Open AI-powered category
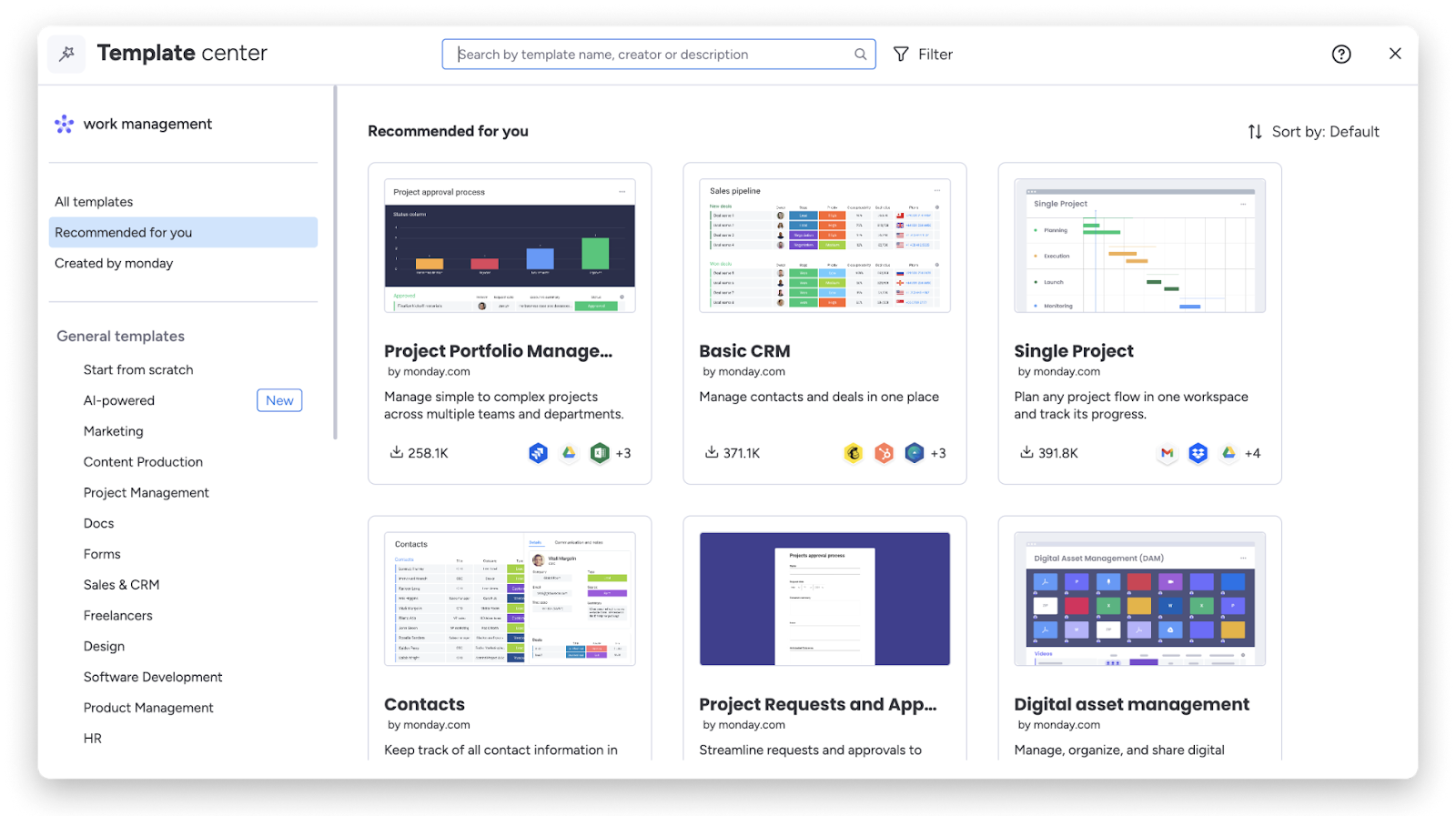This screenshot has width=1456, height=816. pos(119,401)
